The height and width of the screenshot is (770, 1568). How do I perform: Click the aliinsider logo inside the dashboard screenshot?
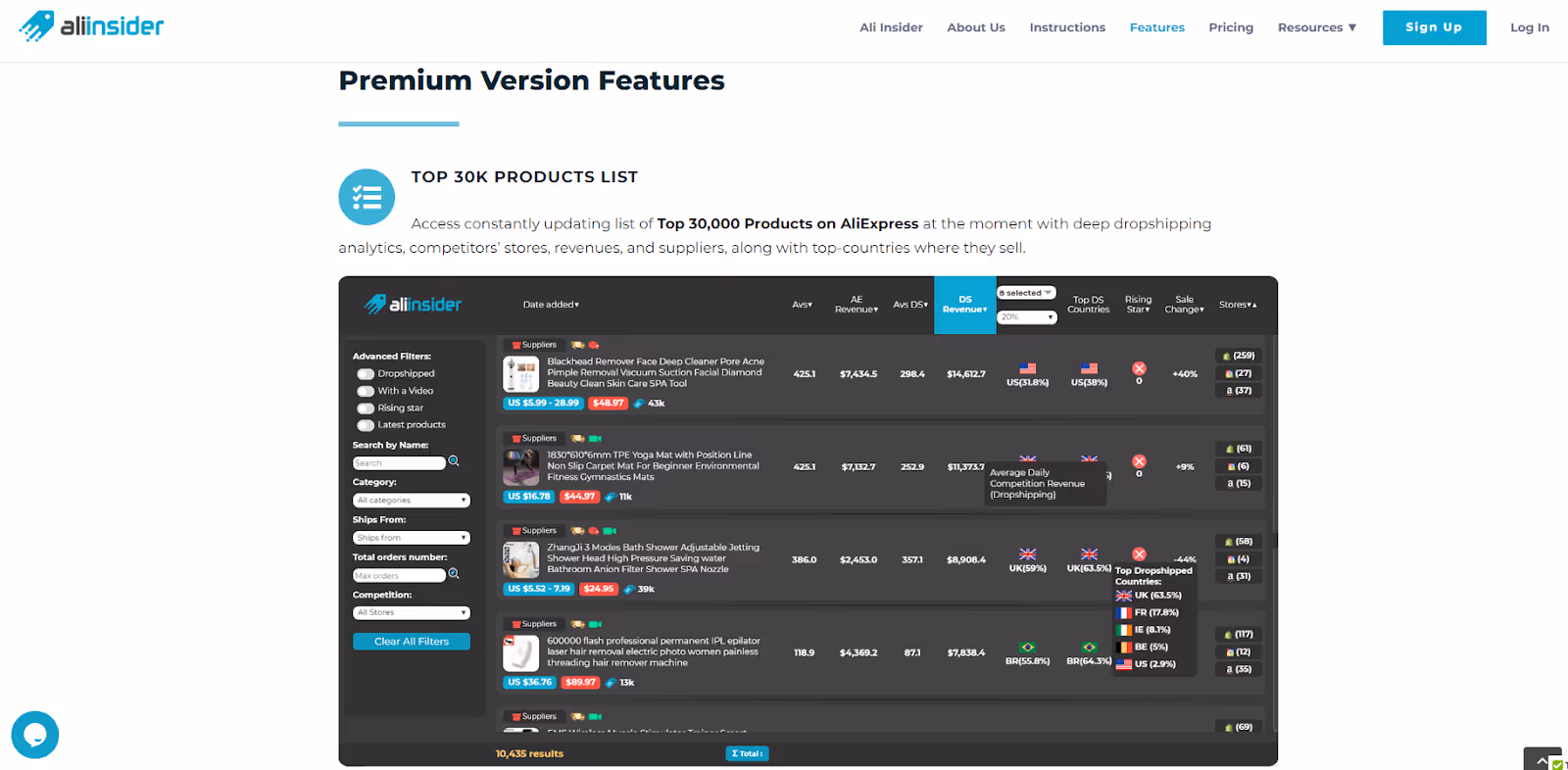coord(413,305)
